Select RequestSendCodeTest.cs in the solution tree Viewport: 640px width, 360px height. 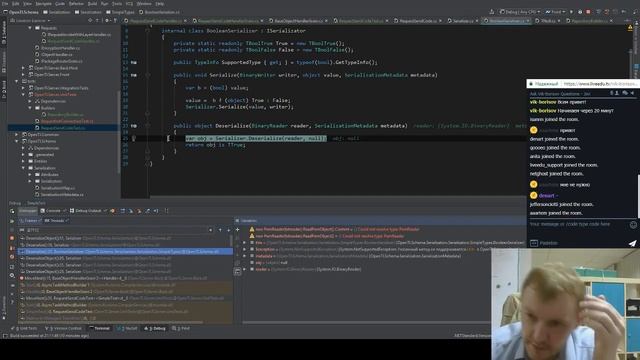tap(63, 128)
